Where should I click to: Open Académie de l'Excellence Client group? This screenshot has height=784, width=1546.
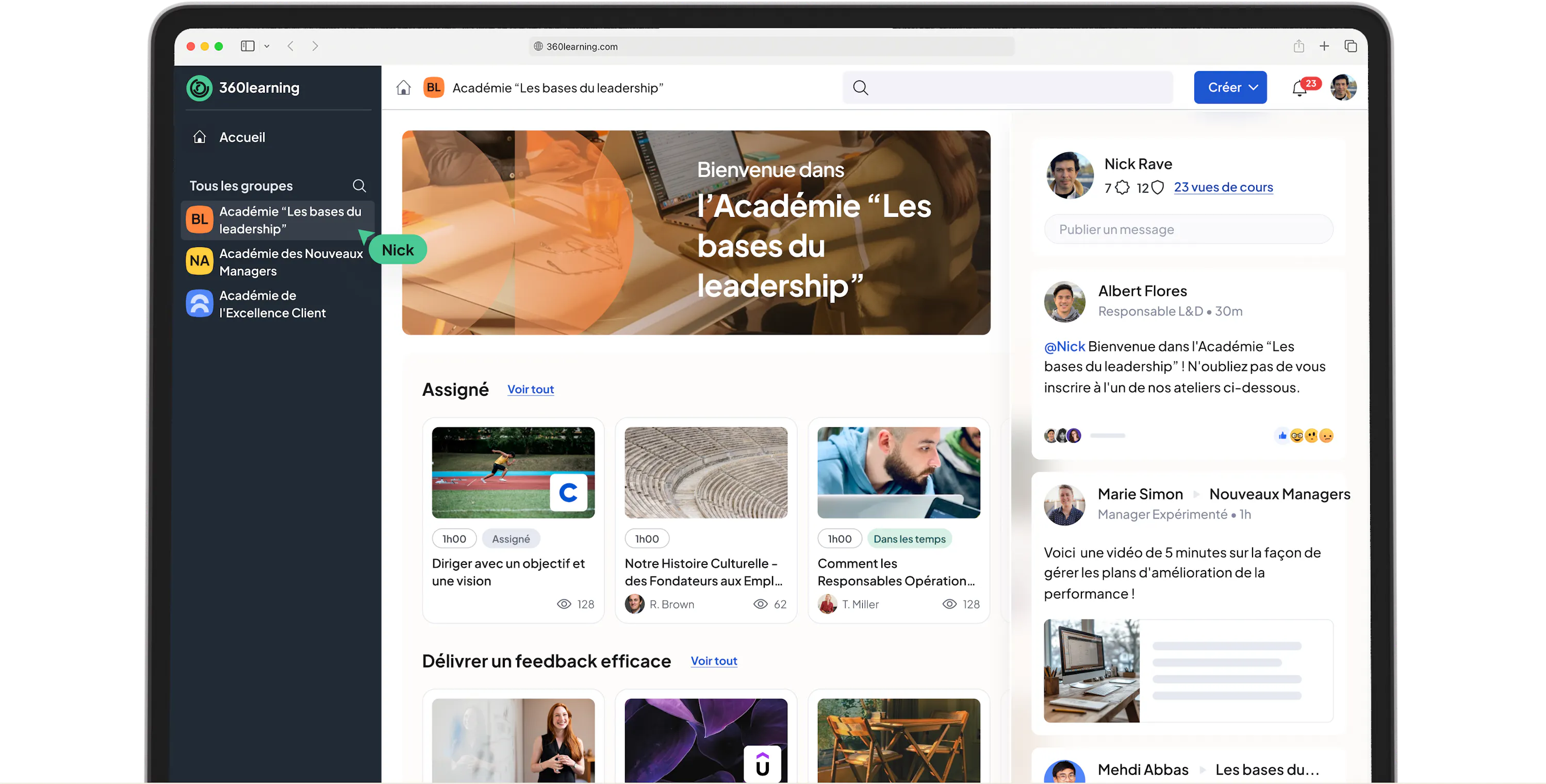pos(272,304)
